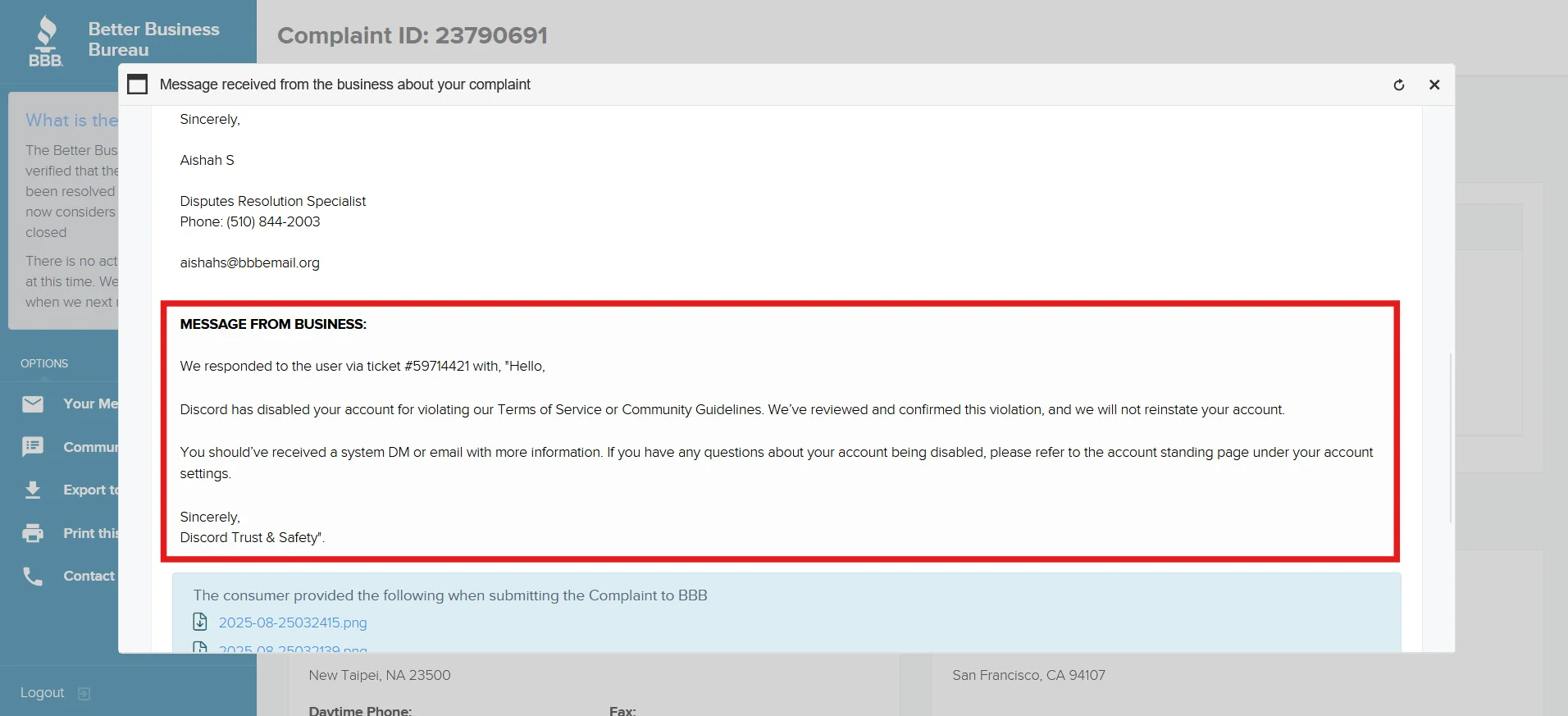The height and width of the screenshot is (716, 1568).
Task: Select the Communication menu text
Action: (x=90, y=447)
